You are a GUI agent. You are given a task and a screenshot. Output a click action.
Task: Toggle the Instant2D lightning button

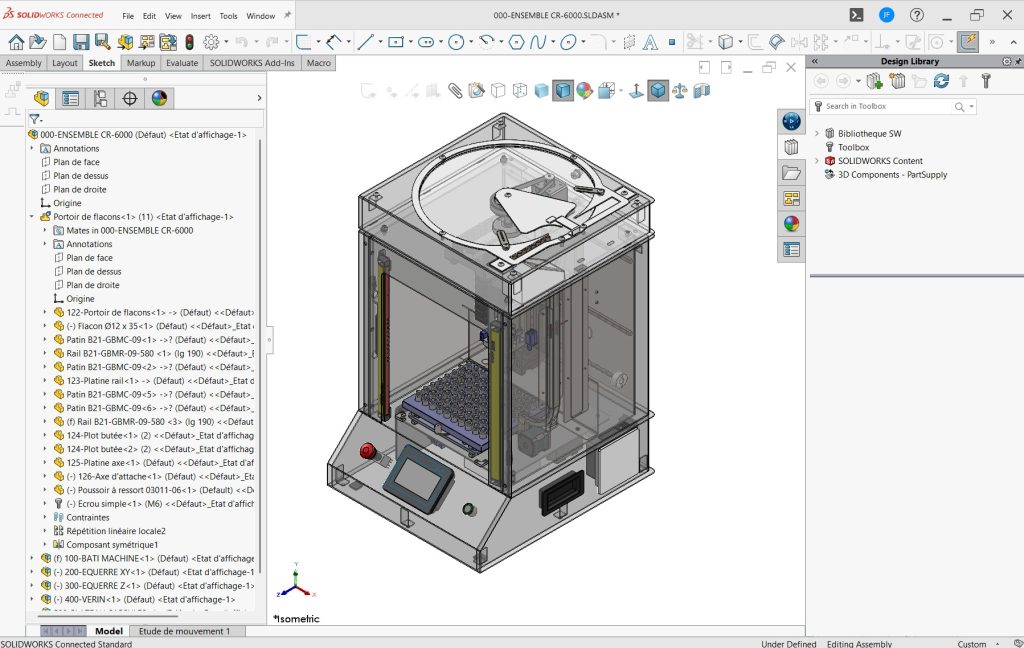coord(967,42)
